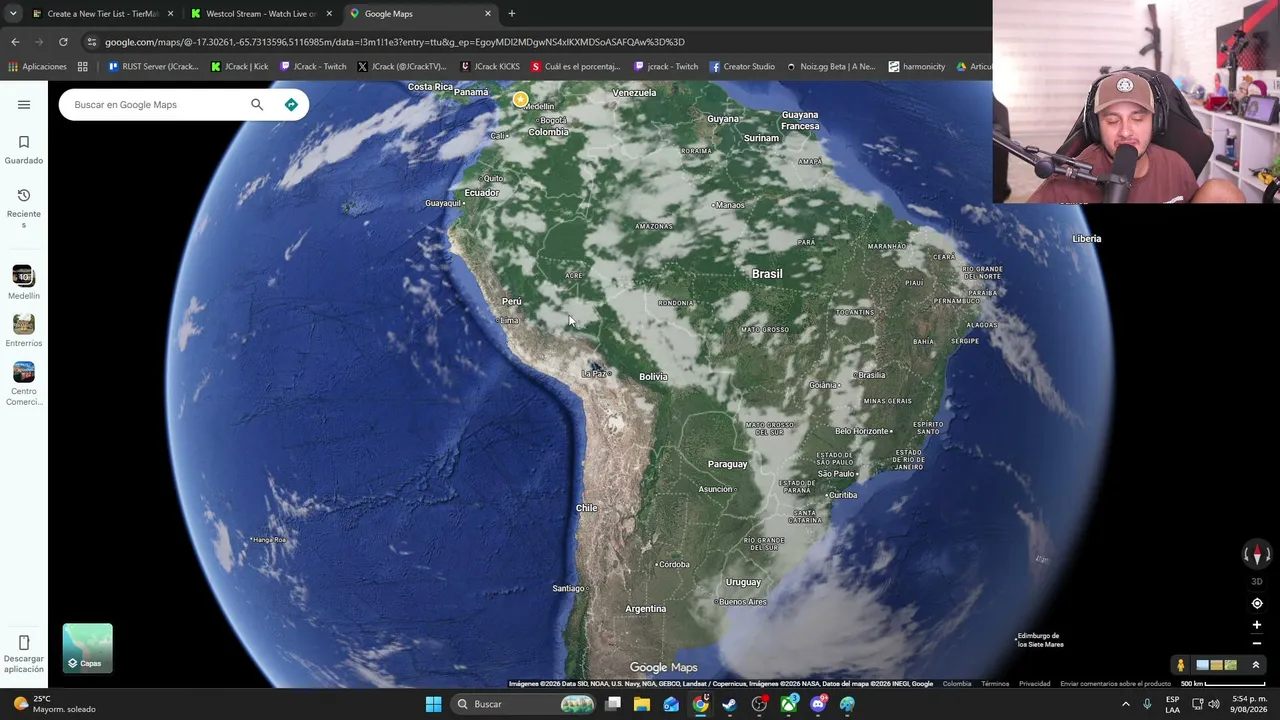This screenshot has width=1280, height=720.
Task: Open the JCrack | Kick bookmark
Action: [240, 67]
